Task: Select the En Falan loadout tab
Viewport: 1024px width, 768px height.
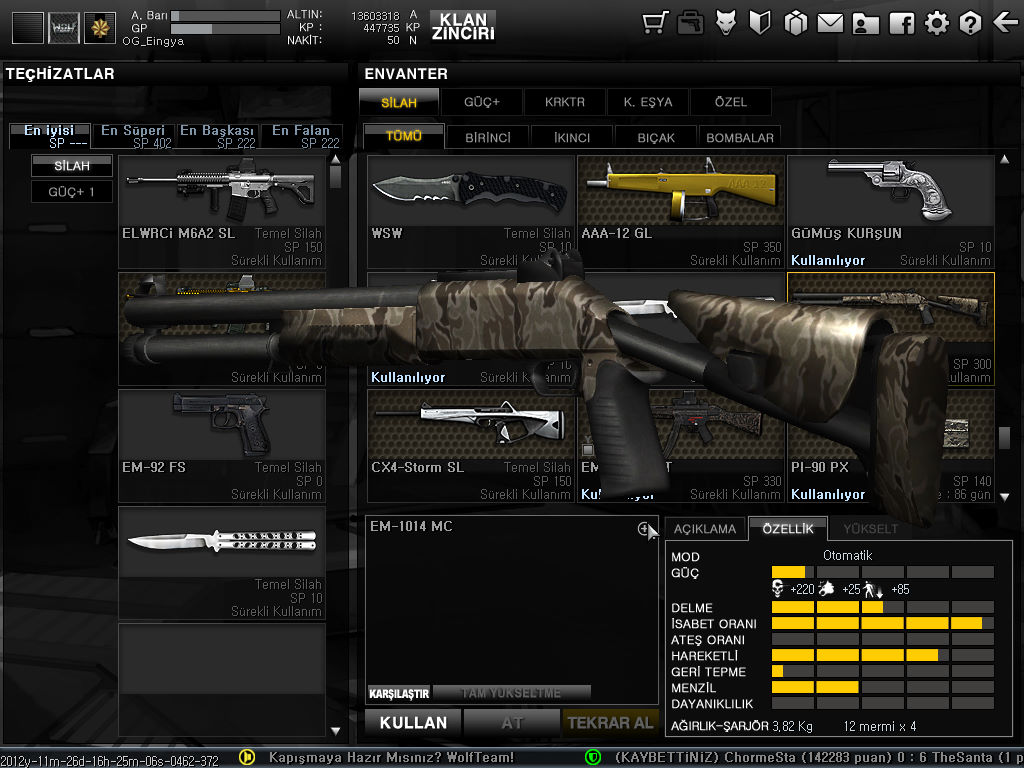Action: (x=301, y=136)
